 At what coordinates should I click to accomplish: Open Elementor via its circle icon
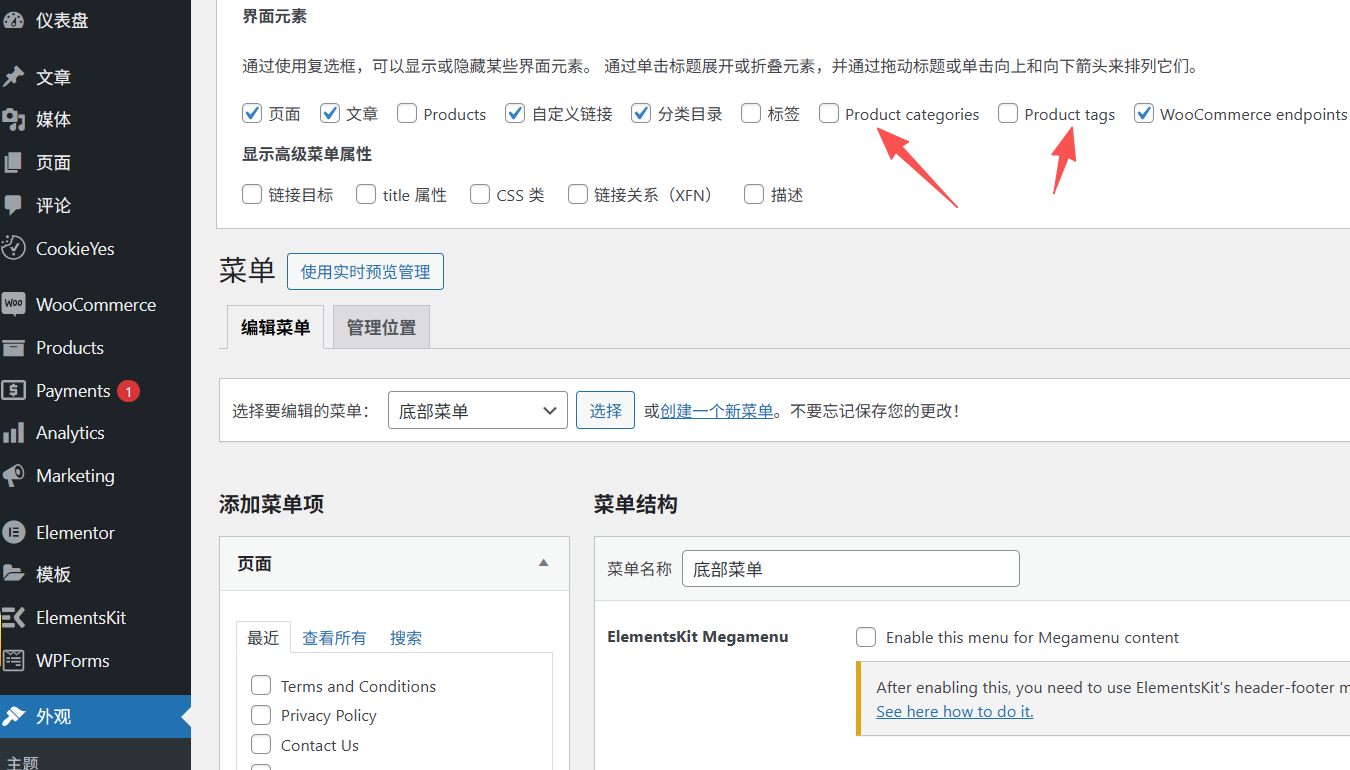tap(14, 533)
